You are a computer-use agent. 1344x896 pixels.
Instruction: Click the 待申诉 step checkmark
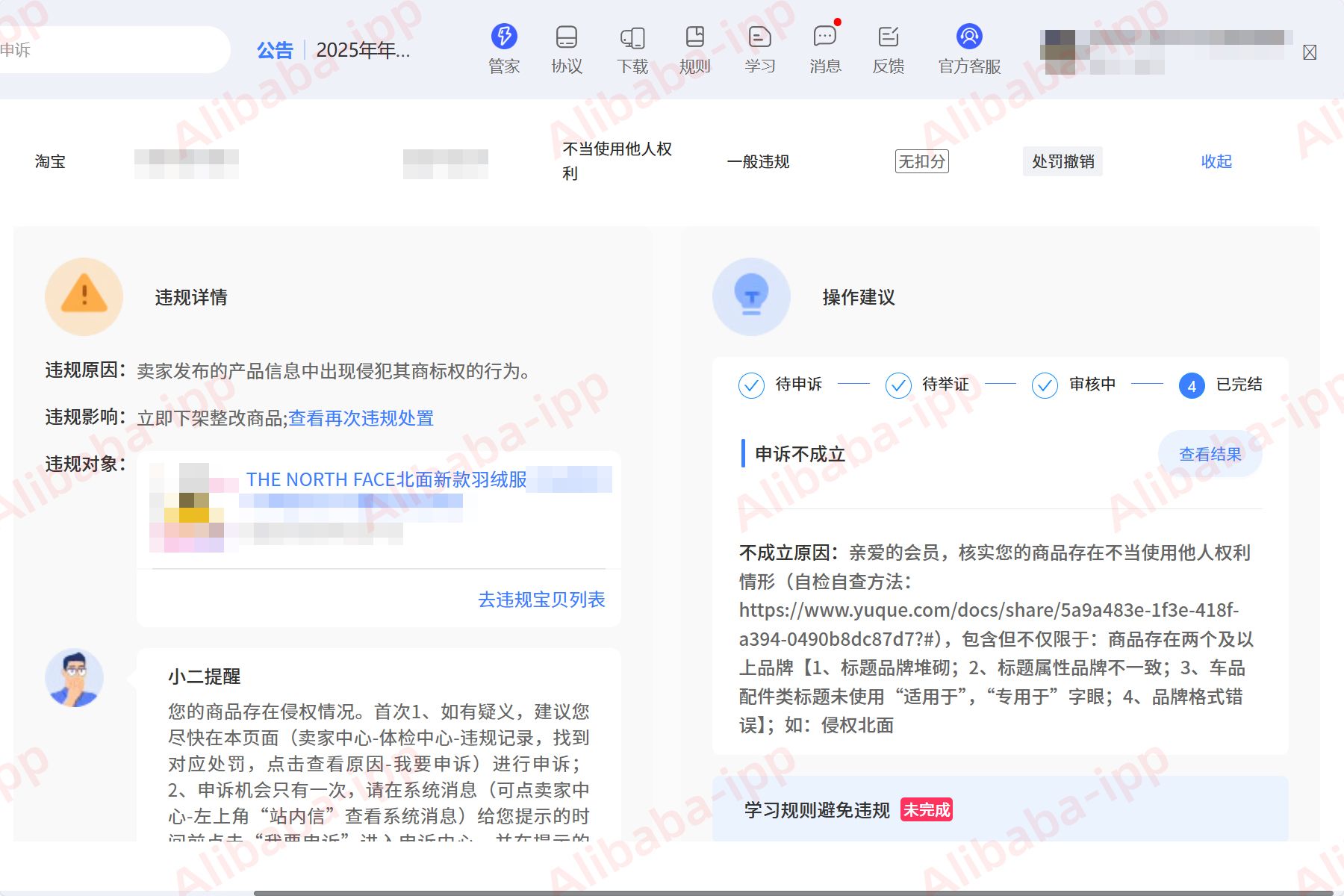[x=751, y=385]
